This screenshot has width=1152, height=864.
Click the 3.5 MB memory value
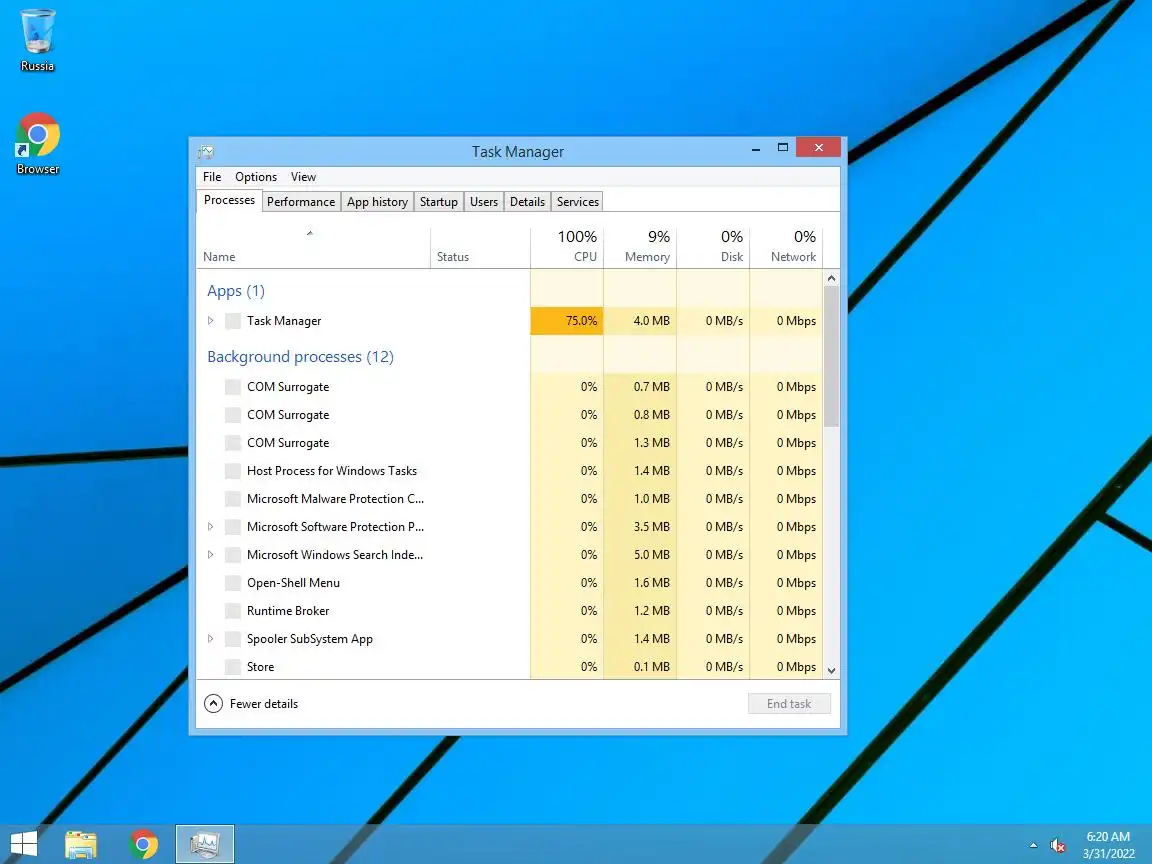point(652,527)
